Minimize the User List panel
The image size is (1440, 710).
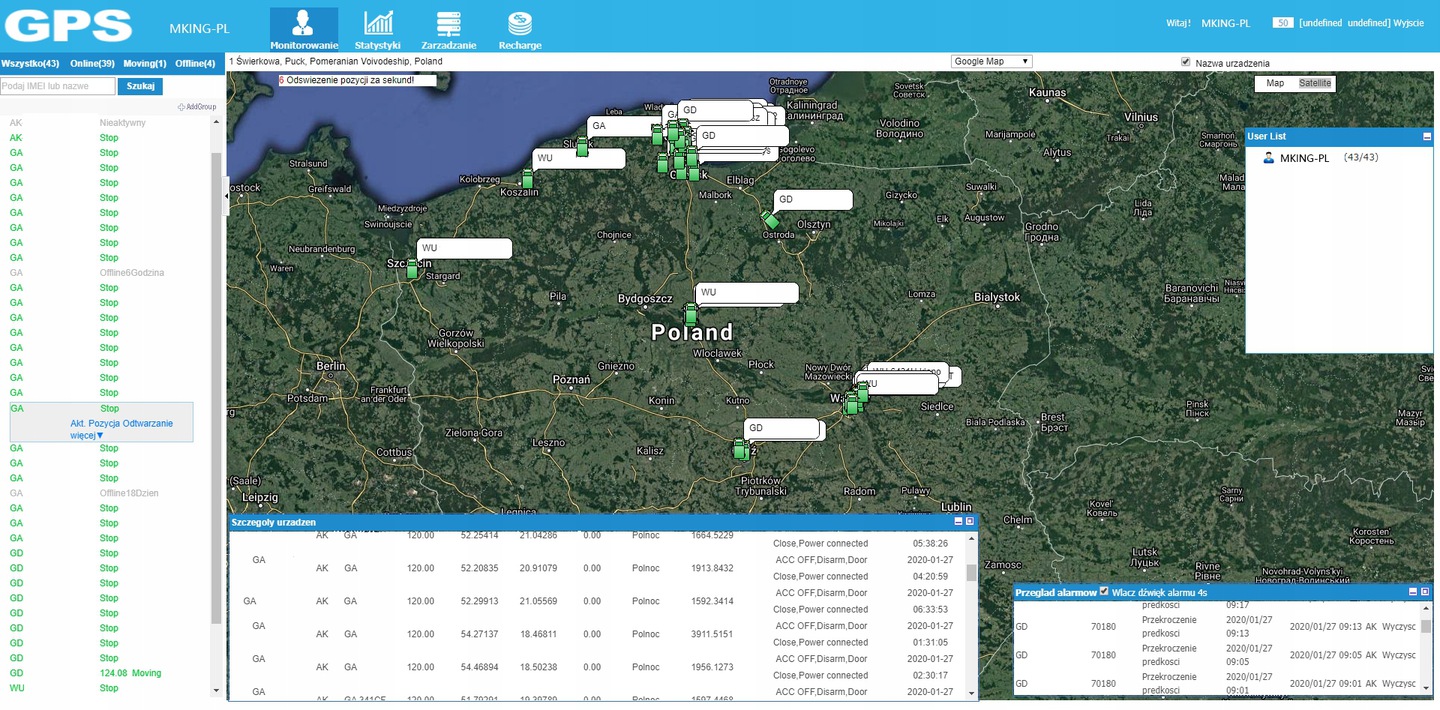1427,136
